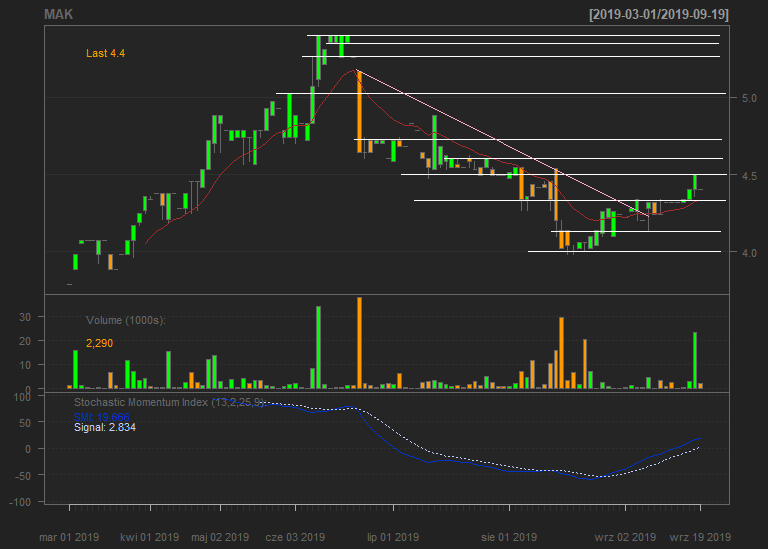Click the MAK ticker title

click(x=58, y=14)
